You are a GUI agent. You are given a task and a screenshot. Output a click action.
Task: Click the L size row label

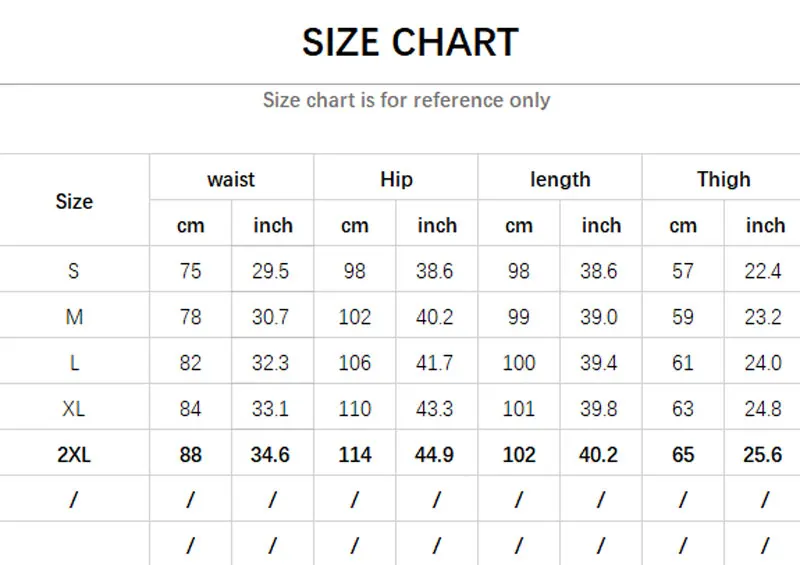pos(74,363)
